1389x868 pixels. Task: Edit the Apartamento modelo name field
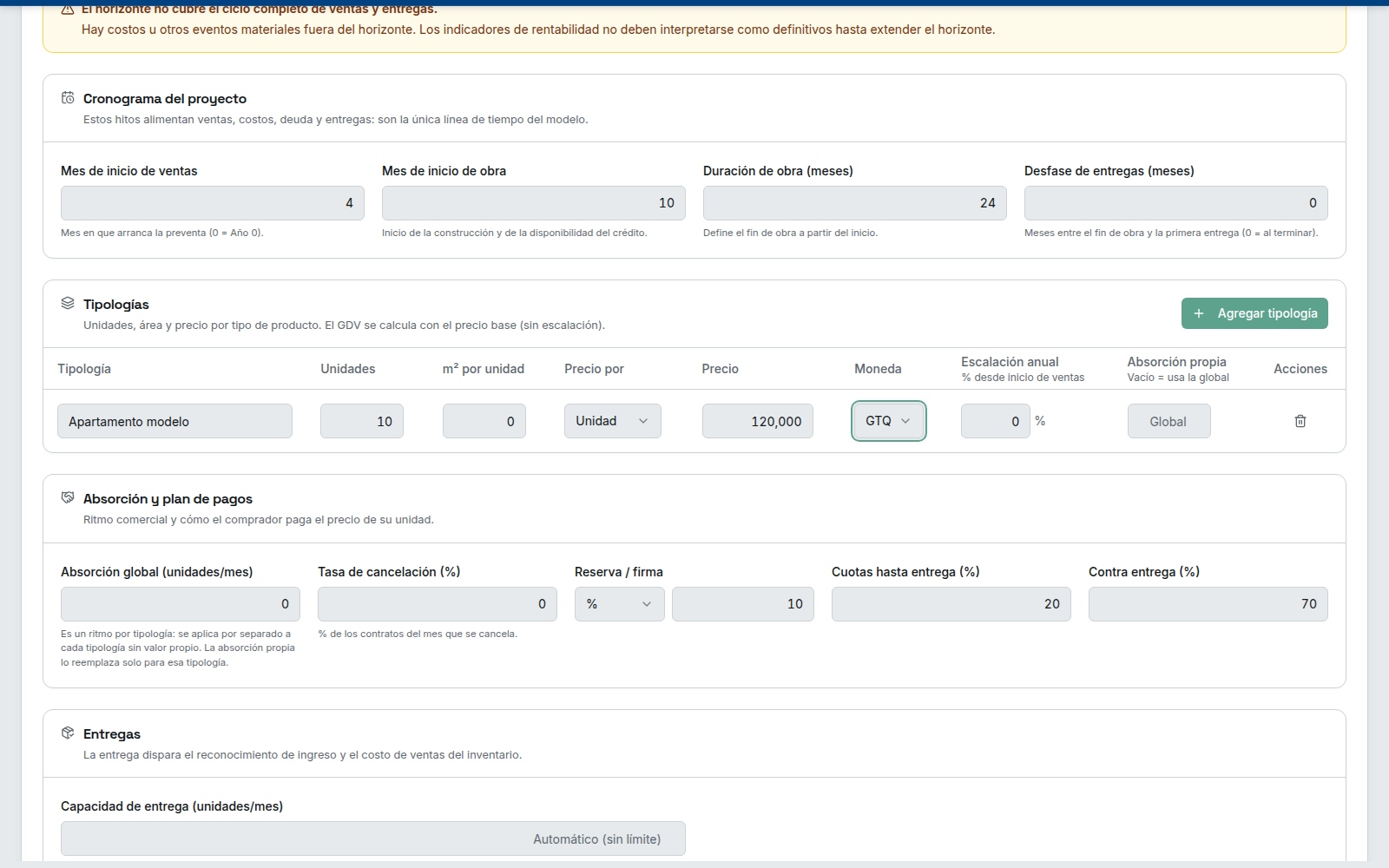pos(174,421)
